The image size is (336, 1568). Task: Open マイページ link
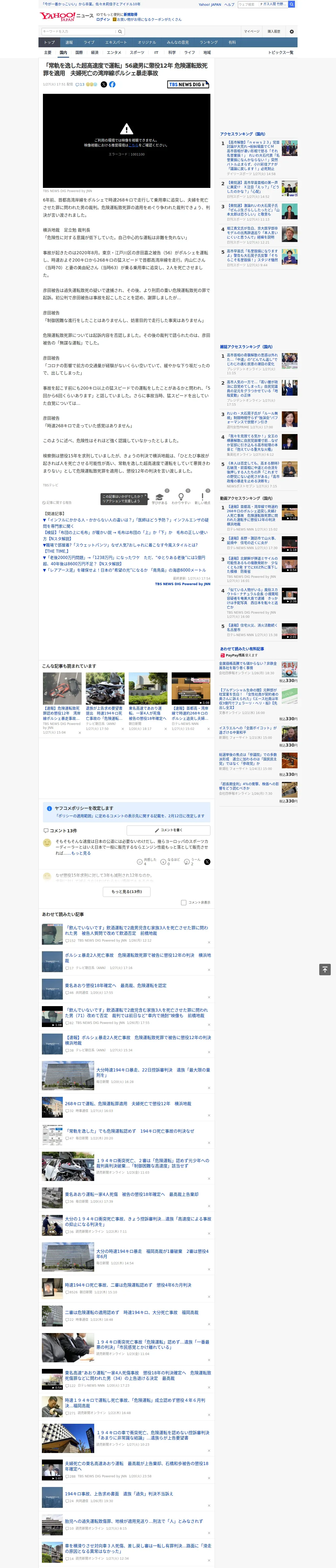point(252,32)
